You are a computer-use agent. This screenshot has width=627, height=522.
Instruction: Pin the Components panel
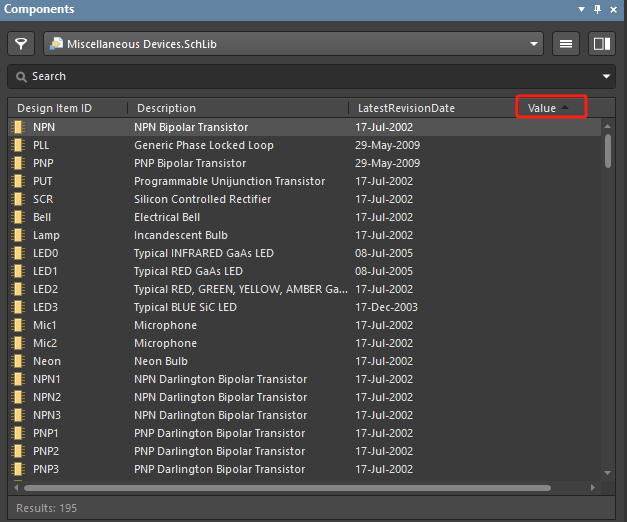click(x=598, y=9)
